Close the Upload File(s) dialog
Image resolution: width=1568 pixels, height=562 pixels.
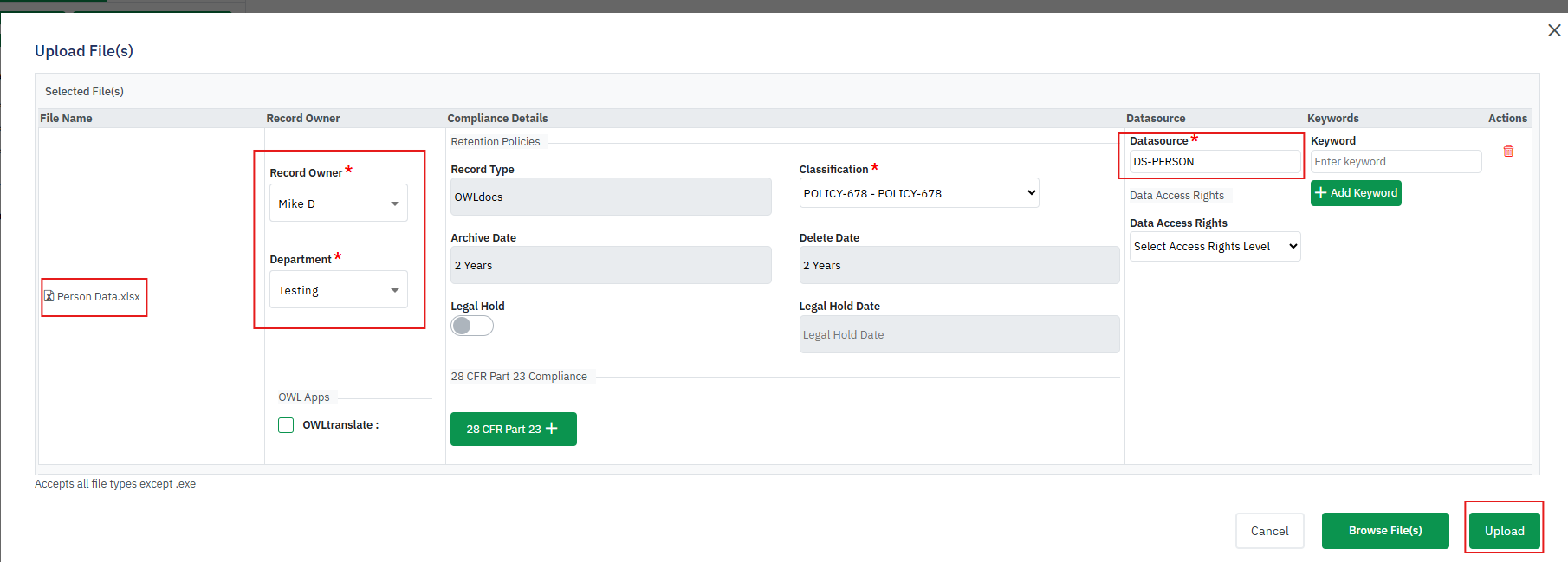[x=1554, y=30]
